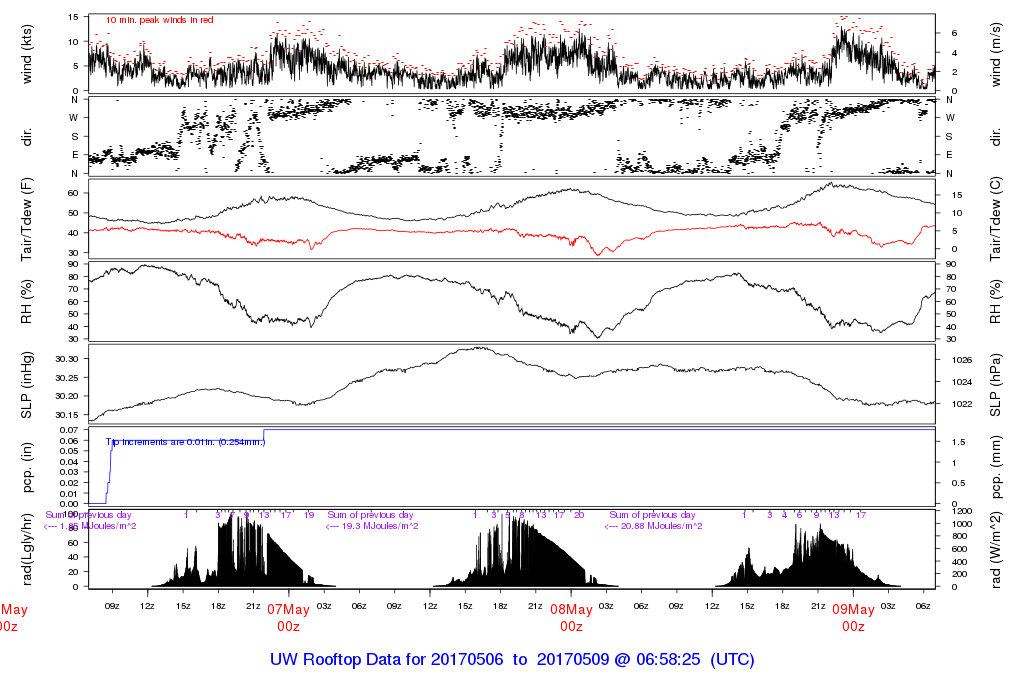The height and width of the screenshot is (700, 1024).
Task: Click the 'wind (kts)' axis label
Action: coord(27,54)
